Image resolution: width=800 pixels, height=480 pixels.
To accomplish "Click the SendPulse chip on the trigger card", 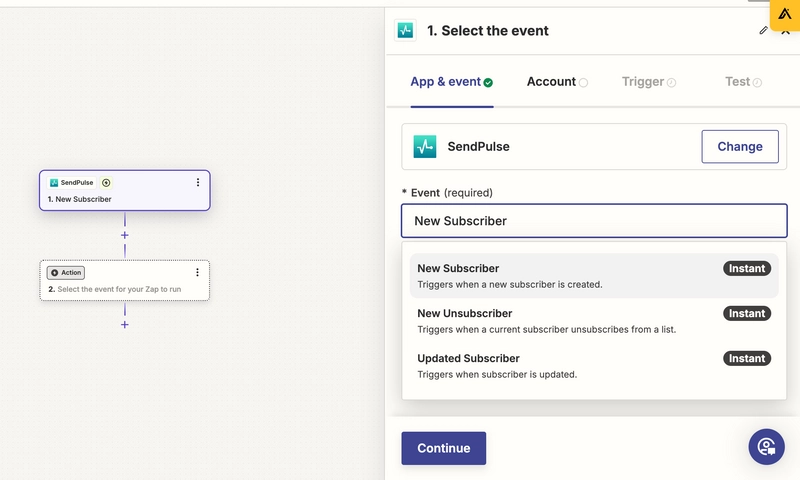I will pyautogui.click(x=71, y=183).
